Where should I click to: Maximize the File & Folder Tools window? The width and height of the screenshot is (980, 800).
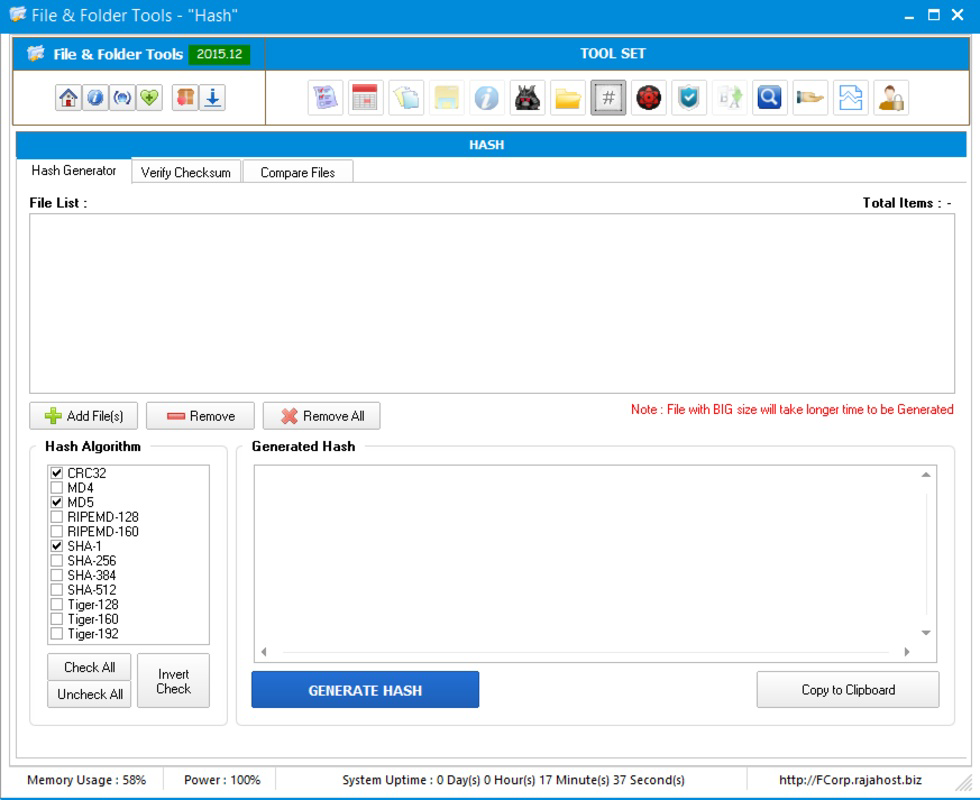click(x=934, y=15)
